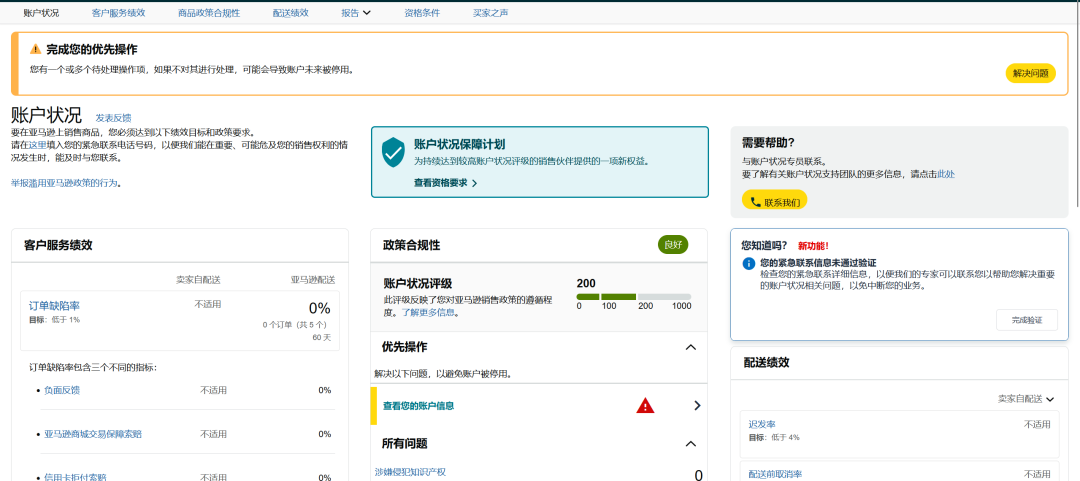This screenshot has width=1080, height=481.
Task: Click the 解决问题 button
Action: coord(1030,73)
